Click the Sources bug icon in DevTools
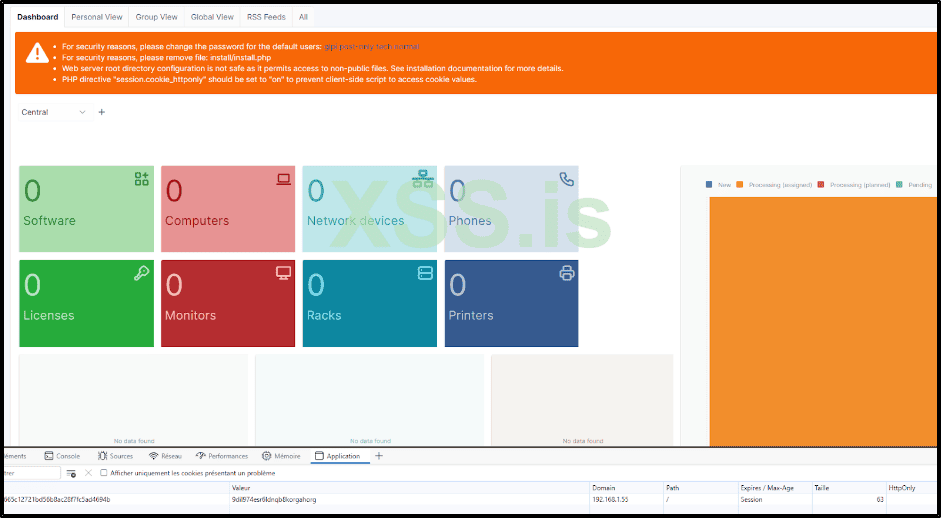Screen dimensions: 941x518 click(x=102, y=456)
